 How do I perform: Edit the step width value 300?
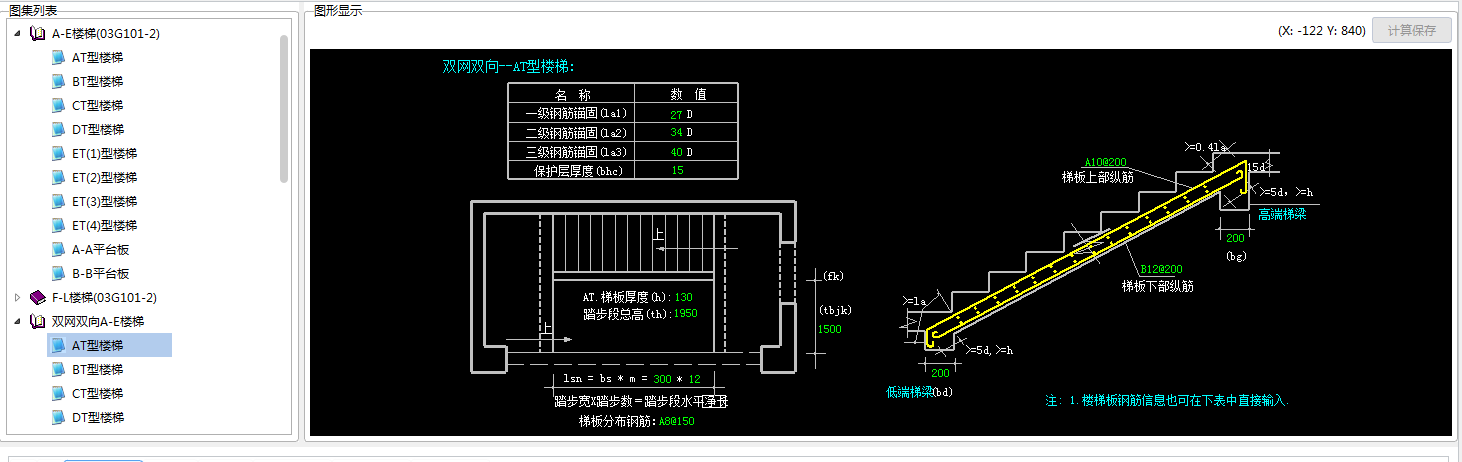[663, 379]
